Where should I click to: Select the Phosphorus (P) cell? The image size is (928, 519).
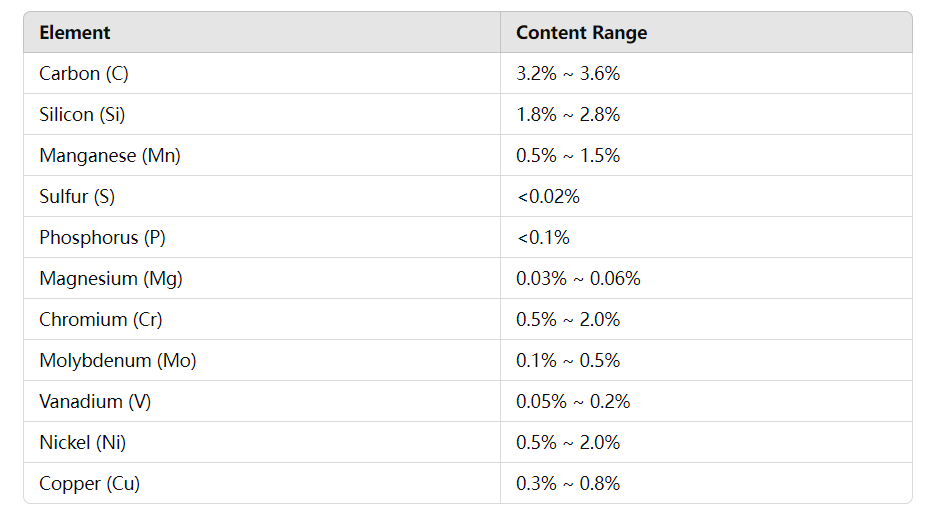[262, 237]
